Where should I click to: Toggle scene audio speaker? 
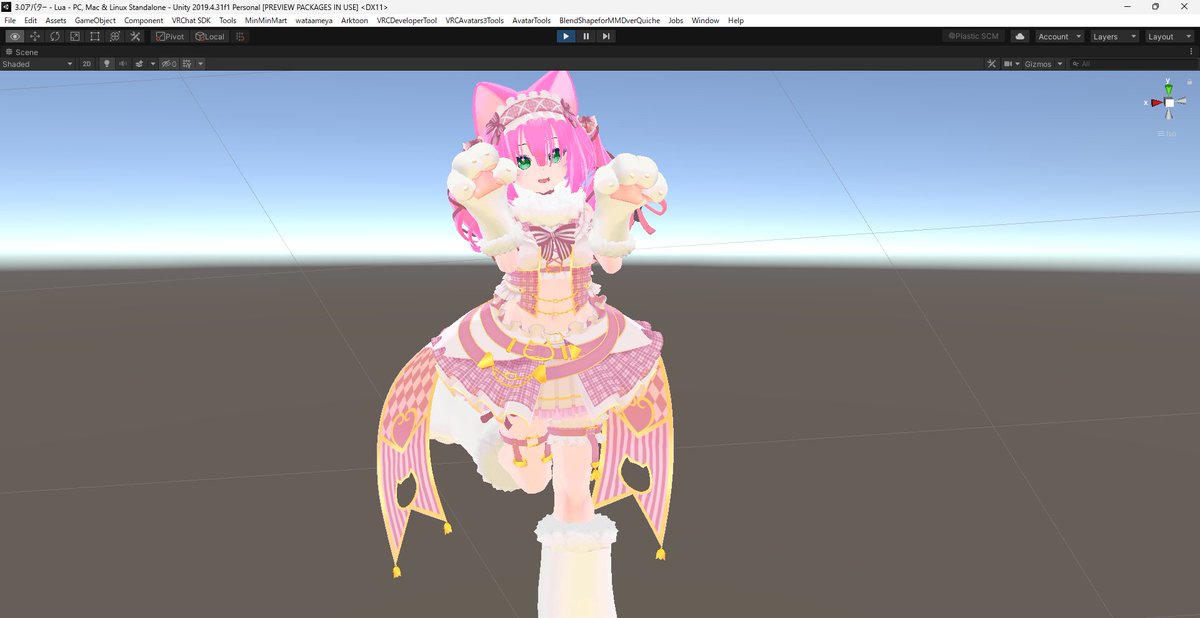(123, 64)
